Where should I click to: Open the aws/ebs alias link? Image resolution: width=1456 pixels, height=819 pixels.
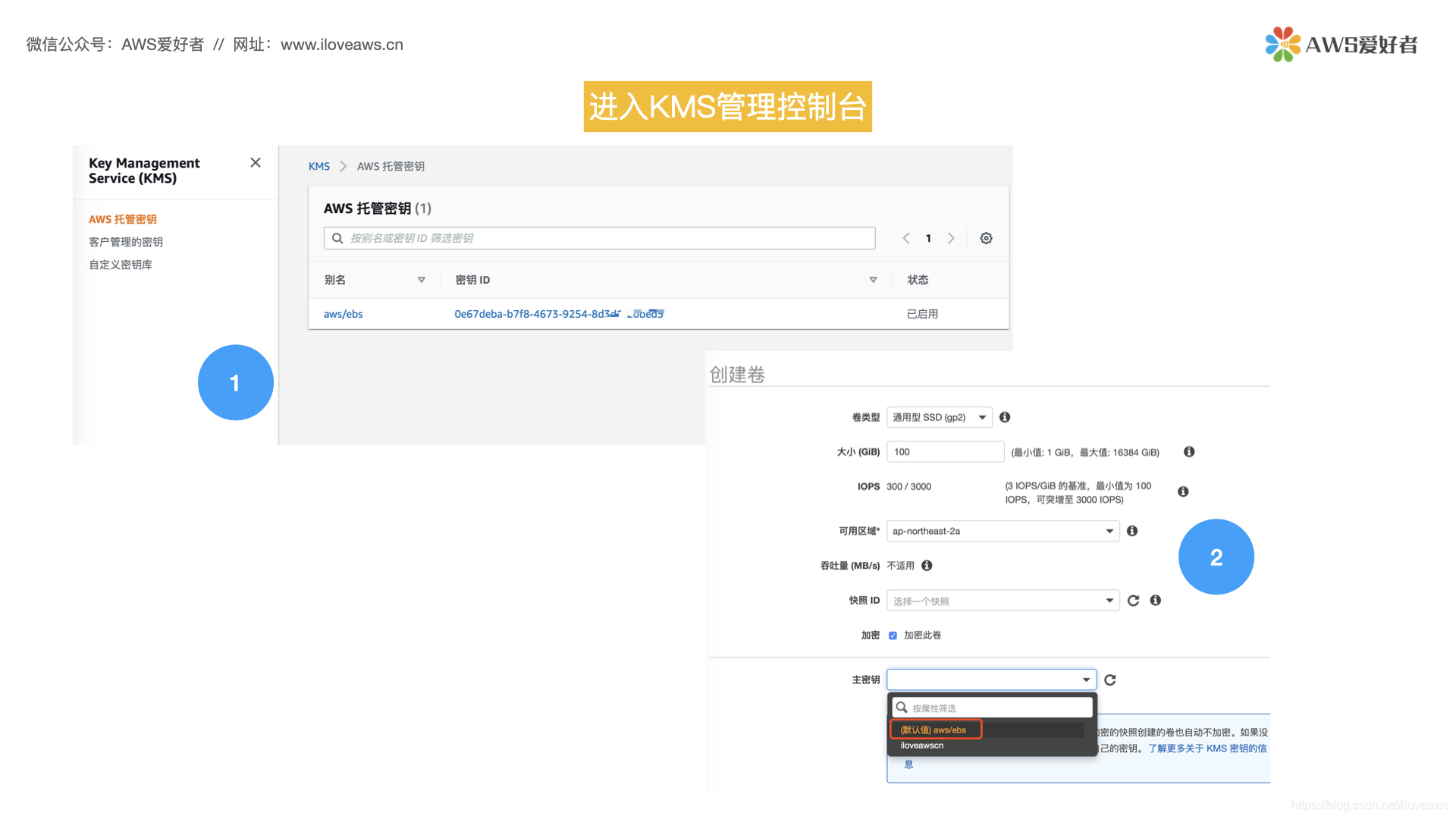tap(343, 314)
